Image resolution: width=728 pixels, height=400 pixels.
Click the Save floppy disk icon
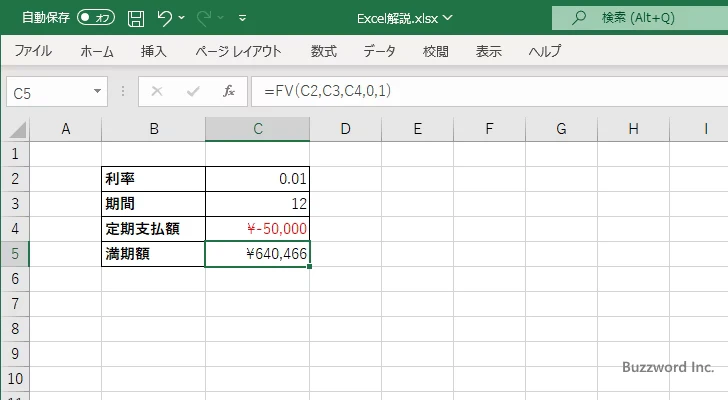click(x=136, y=18)
